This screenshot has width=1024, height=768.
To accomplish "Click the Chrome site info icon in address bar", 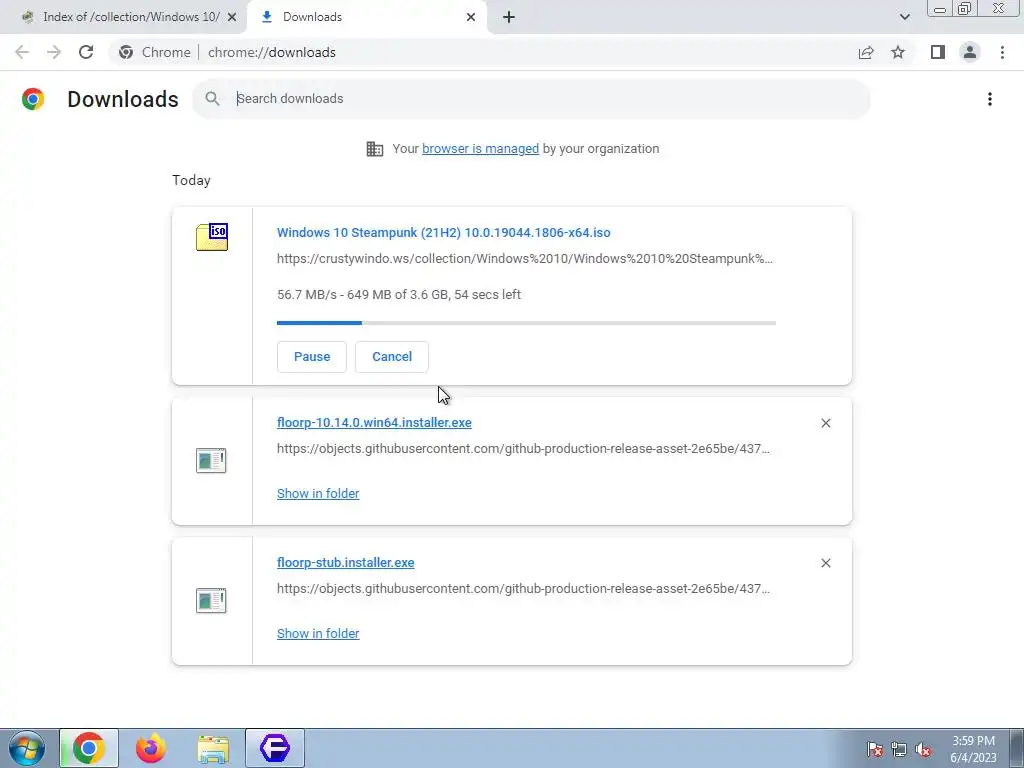I will [126, 52].
